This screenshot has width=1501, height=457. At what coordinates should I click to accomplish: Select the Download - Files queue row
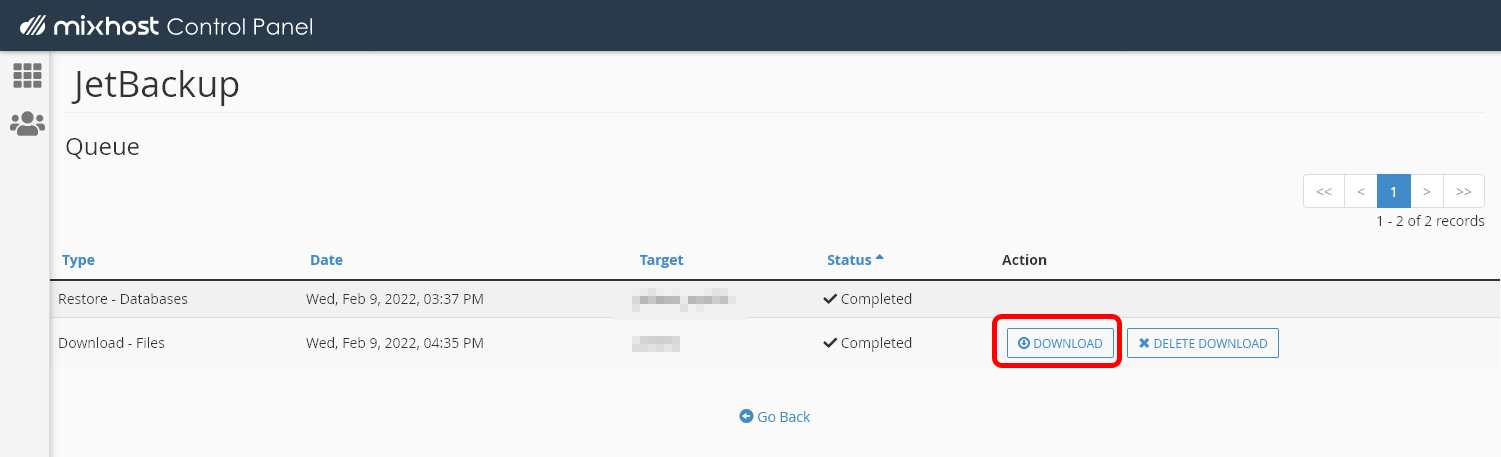[111, 343]
